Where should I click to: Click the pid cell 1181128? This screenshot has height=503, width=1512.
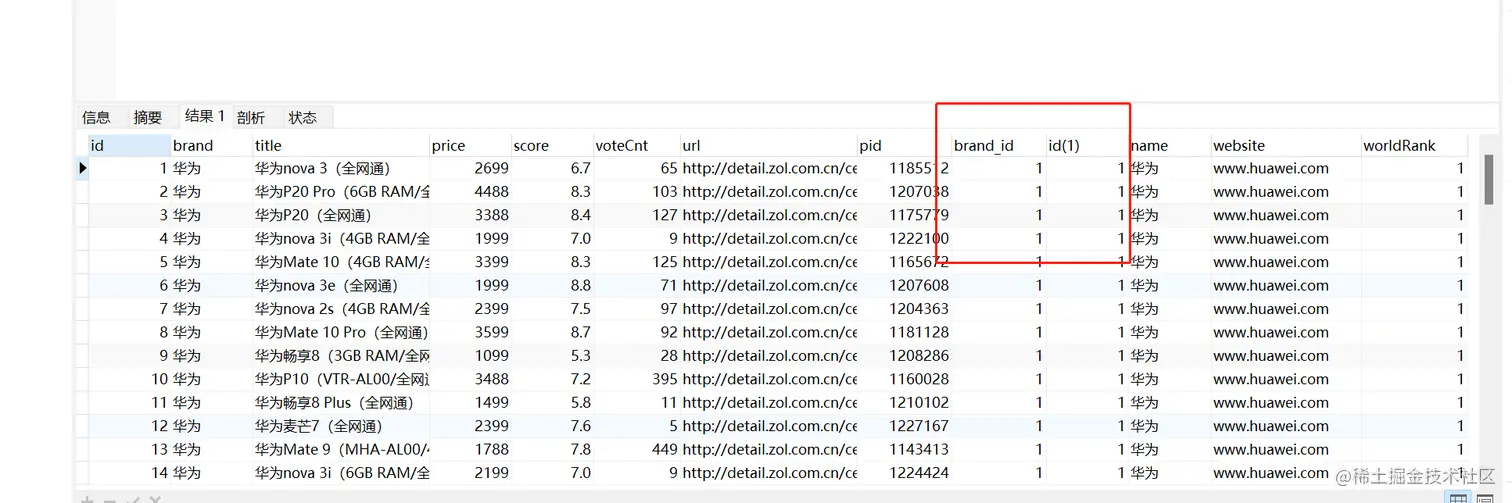coord(904,332)
